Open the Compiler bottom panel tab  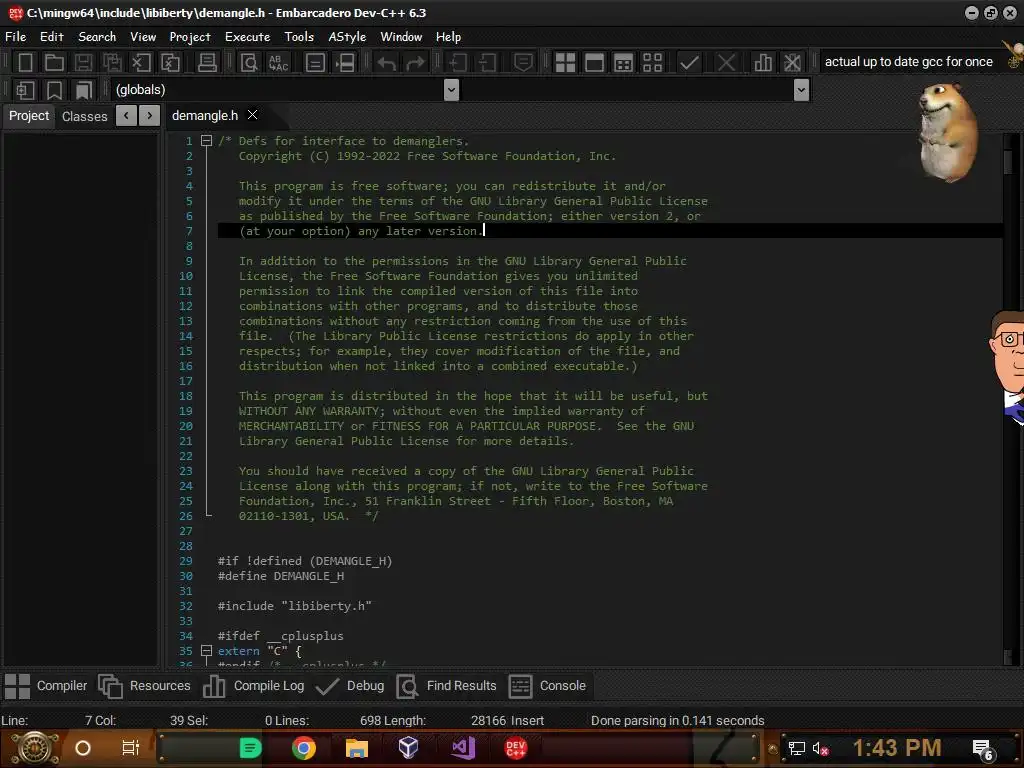(46, 686)
